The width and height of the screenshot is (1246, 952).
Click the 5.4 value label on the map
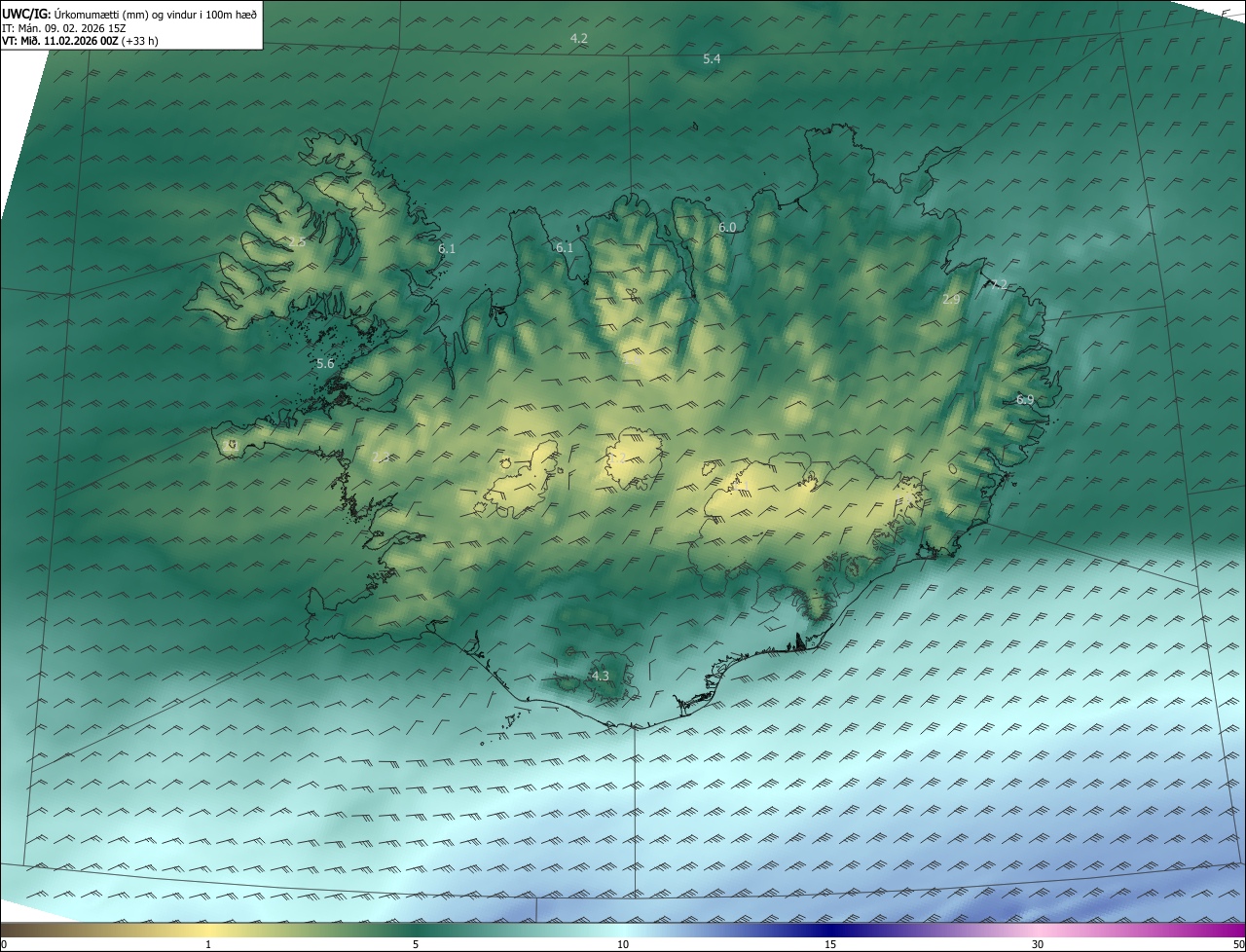712,59
